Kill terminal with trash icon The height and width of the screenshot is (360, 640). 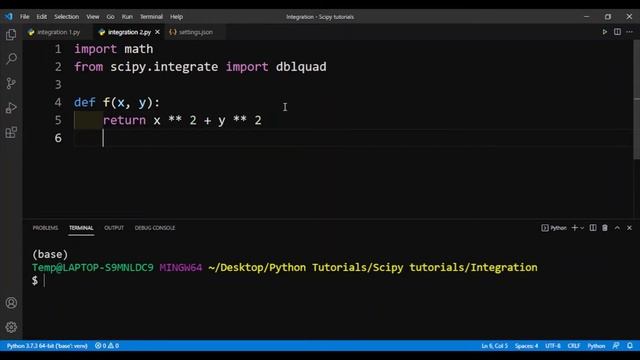(x=605, y=228)
